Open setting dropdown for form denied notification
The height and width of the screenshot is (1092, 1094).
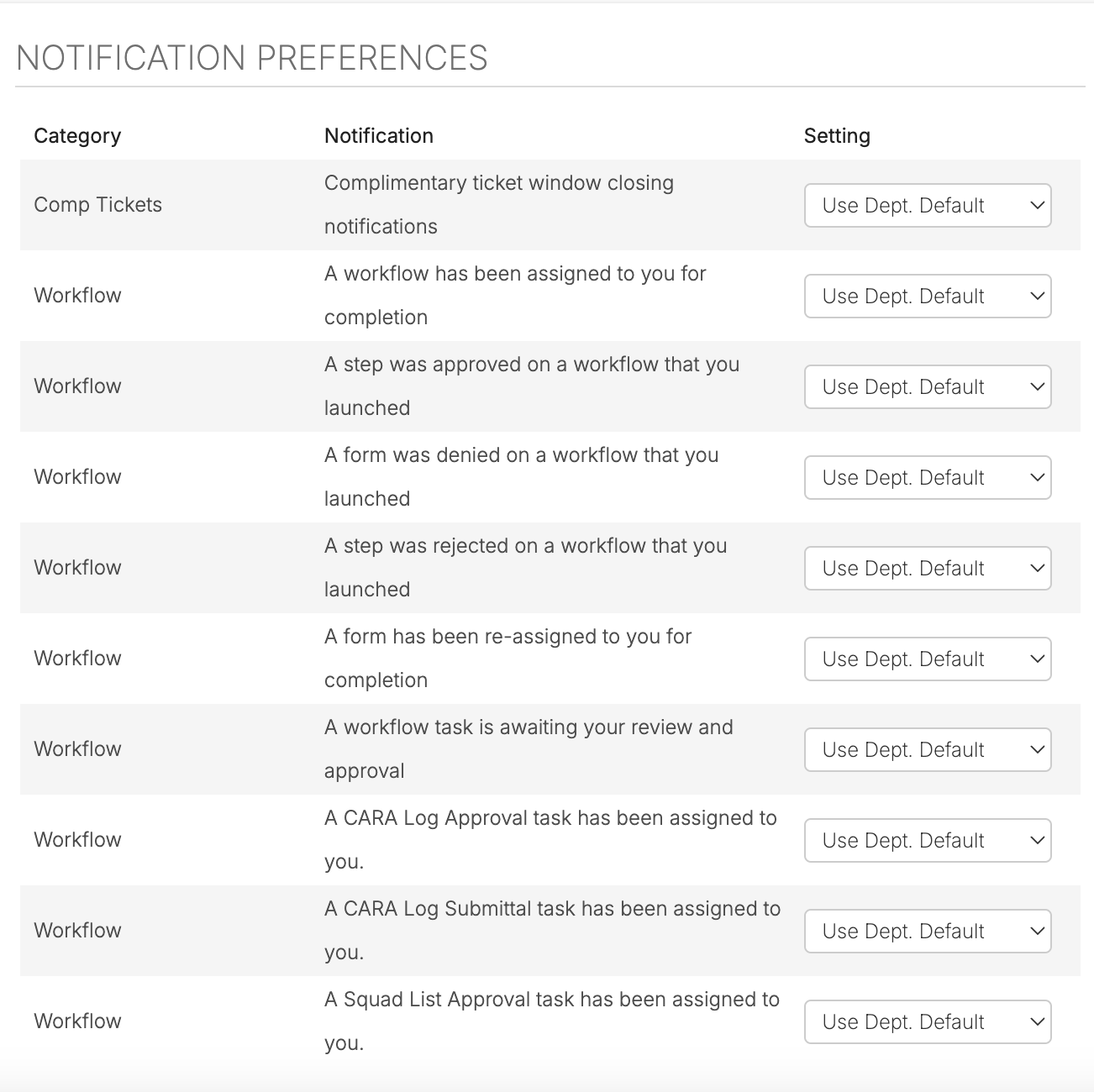928,477
